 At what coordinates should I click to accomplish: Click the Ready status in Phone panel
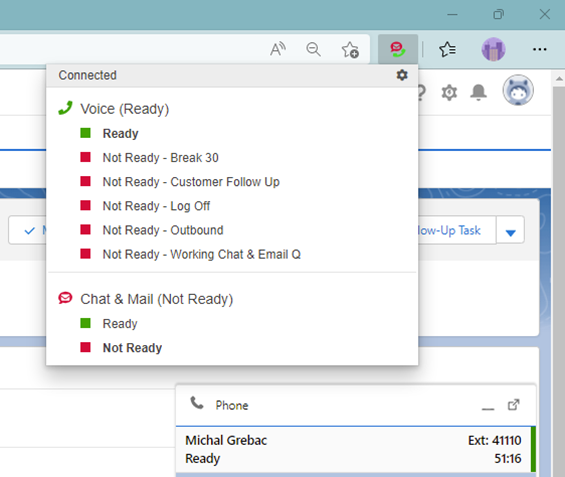coord(203,458)
